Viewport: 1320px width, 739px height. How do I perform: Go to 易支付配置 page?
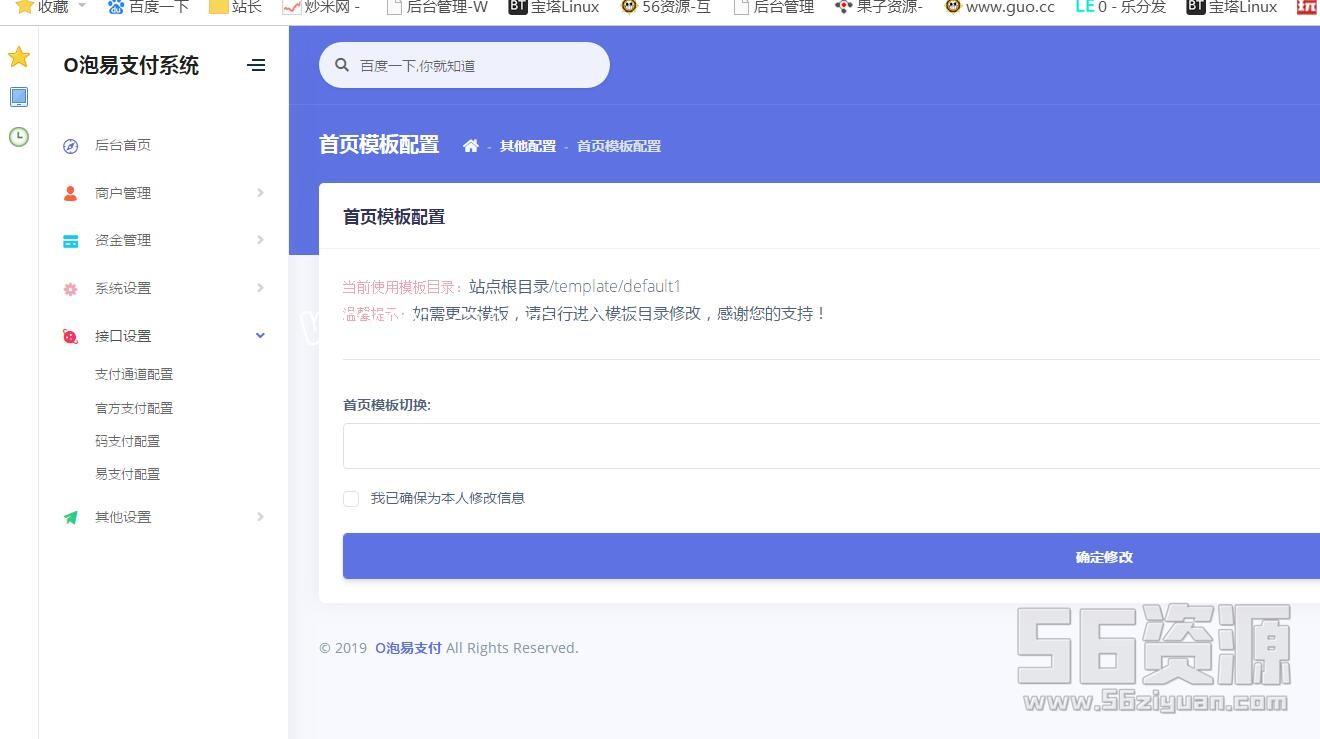click(127, 474)
